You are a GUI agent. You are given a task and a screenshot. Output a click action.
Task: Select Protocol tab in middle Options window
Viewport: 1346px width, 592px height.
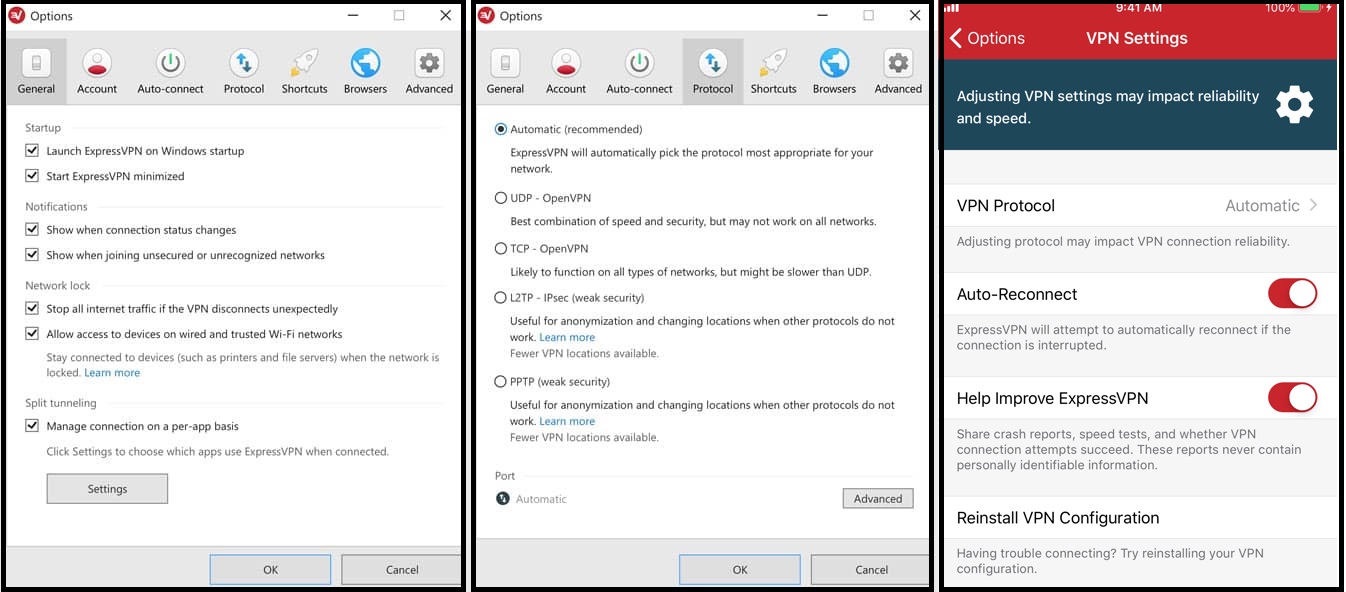(713, 71)
